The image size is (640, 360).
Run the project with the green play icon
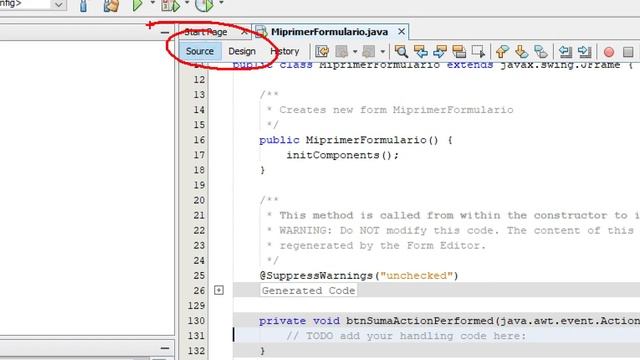click(x=138, y=5)
